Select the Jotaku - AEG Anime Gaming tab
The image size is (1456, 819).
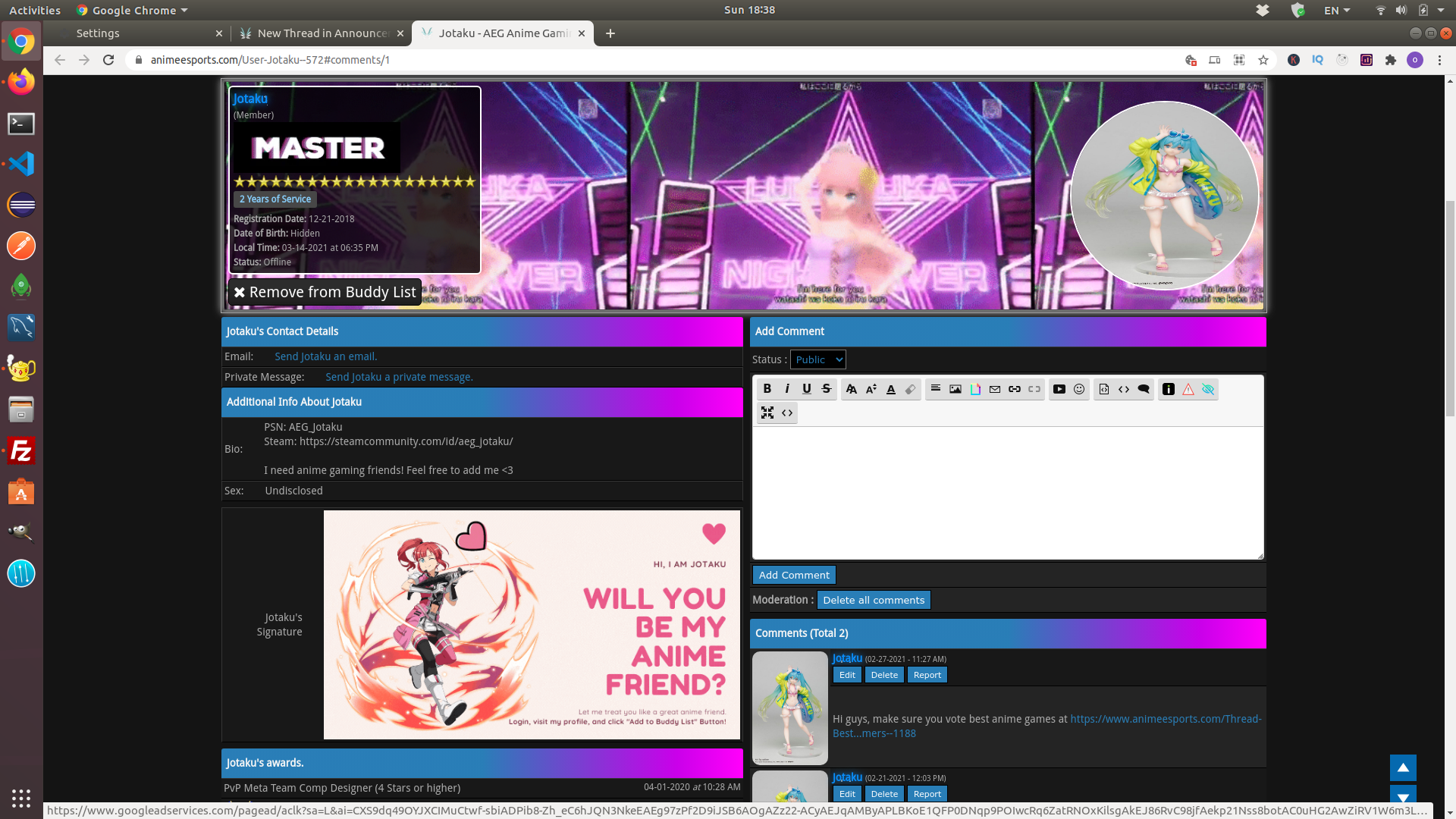[504, 33]
